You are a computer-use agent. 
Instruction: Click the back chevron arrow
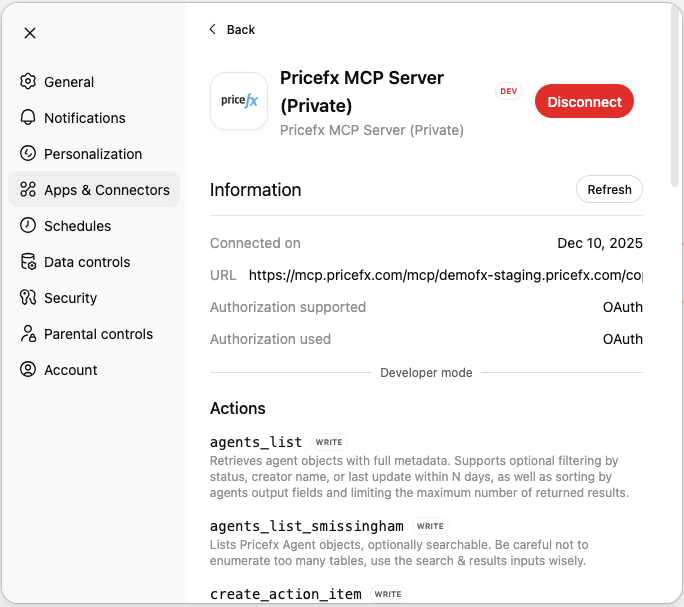click(x=212, y=29)
